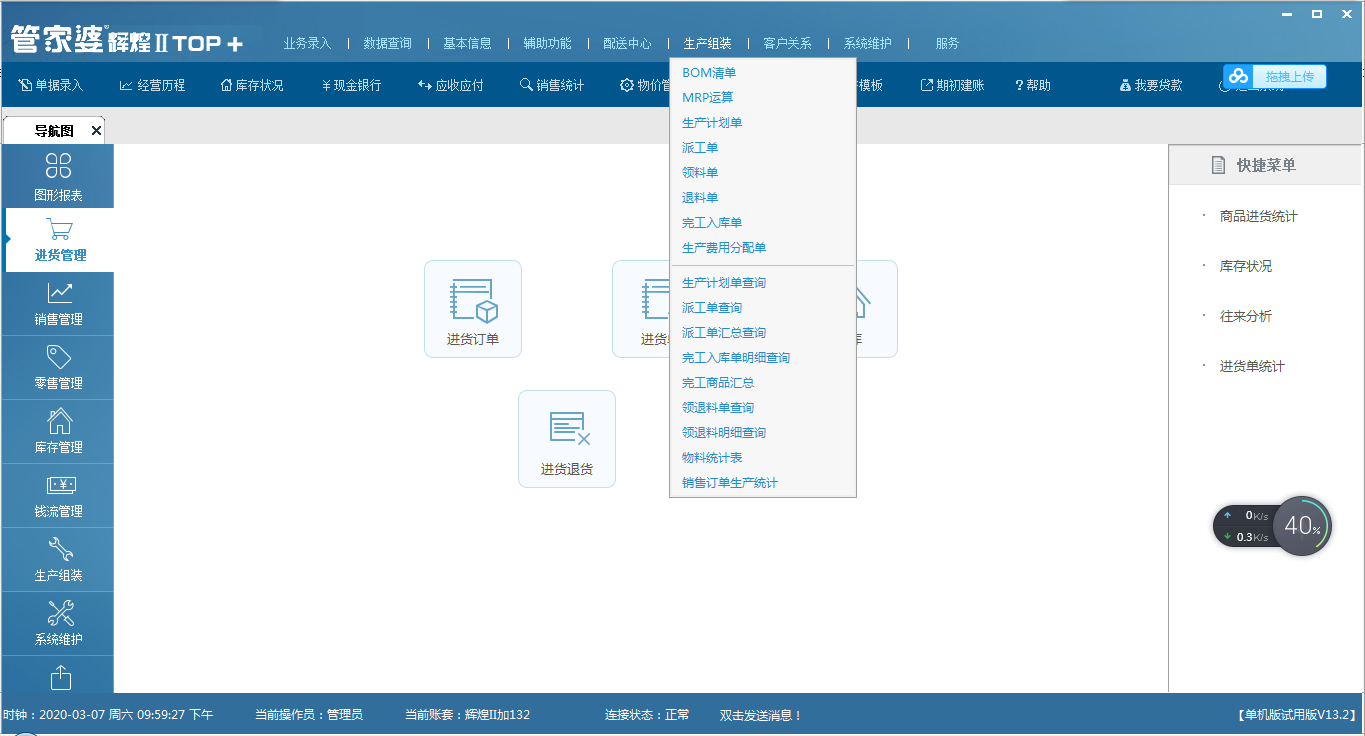
Task: Select MRP运算 menu entry
Action: click(x=708, y=98)
